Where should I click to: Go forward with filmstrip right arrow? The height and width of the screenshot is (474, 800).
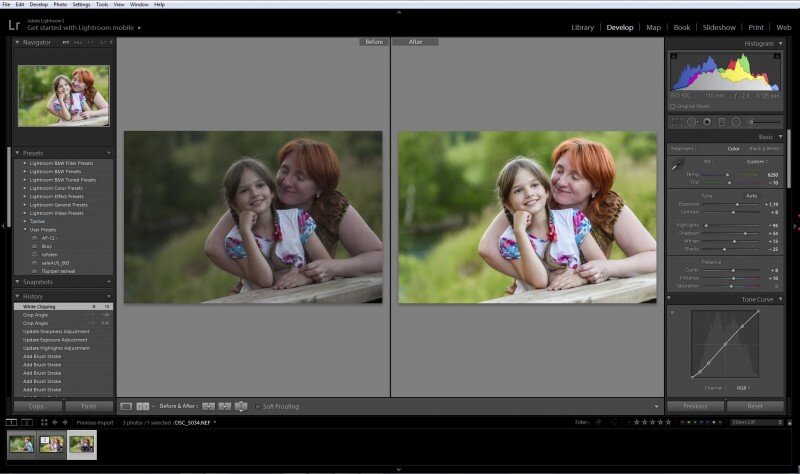click(65, 422)
